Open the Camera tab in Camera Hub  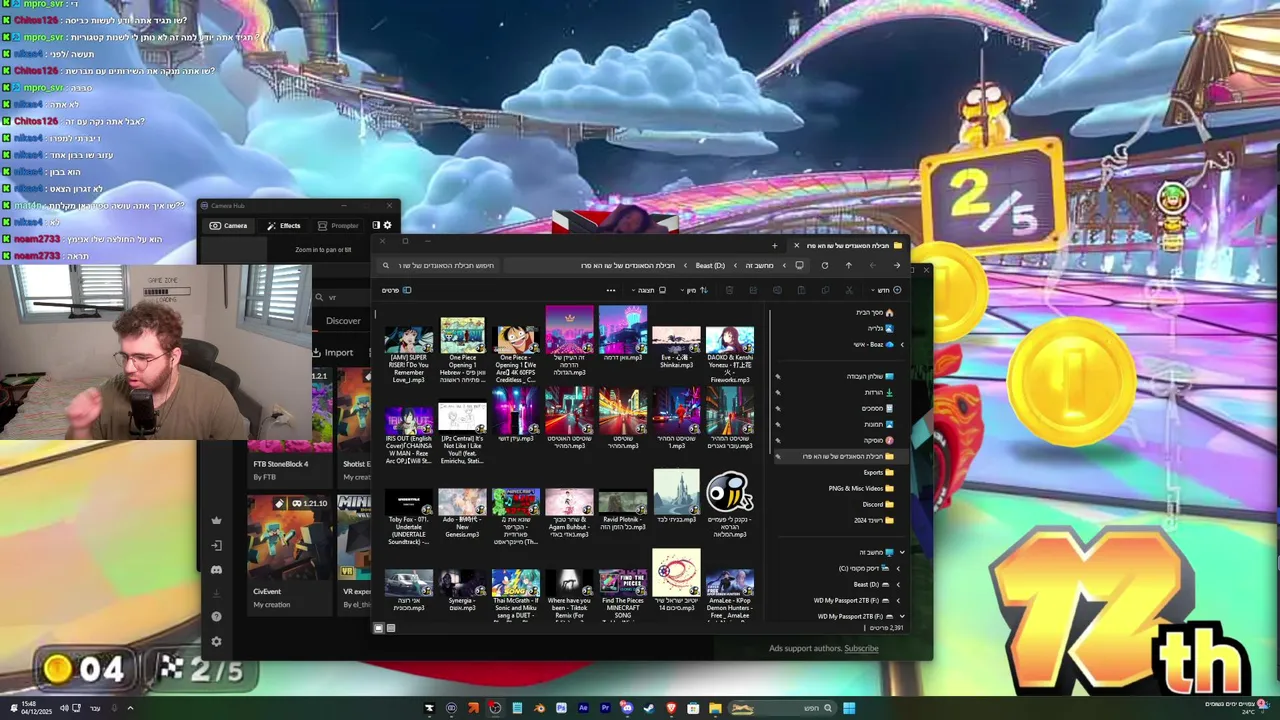[x=228, y=226]
